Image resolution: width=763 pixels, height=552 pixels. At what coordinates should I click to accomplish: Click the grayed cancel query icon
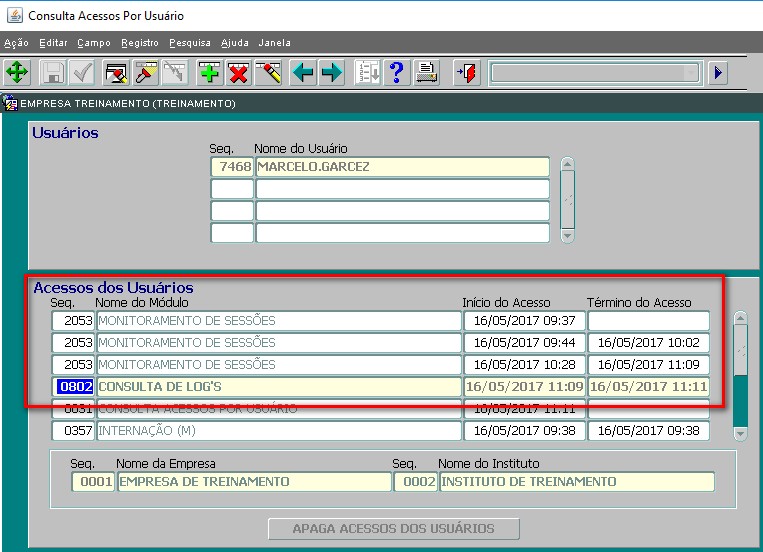pos(175,73)
